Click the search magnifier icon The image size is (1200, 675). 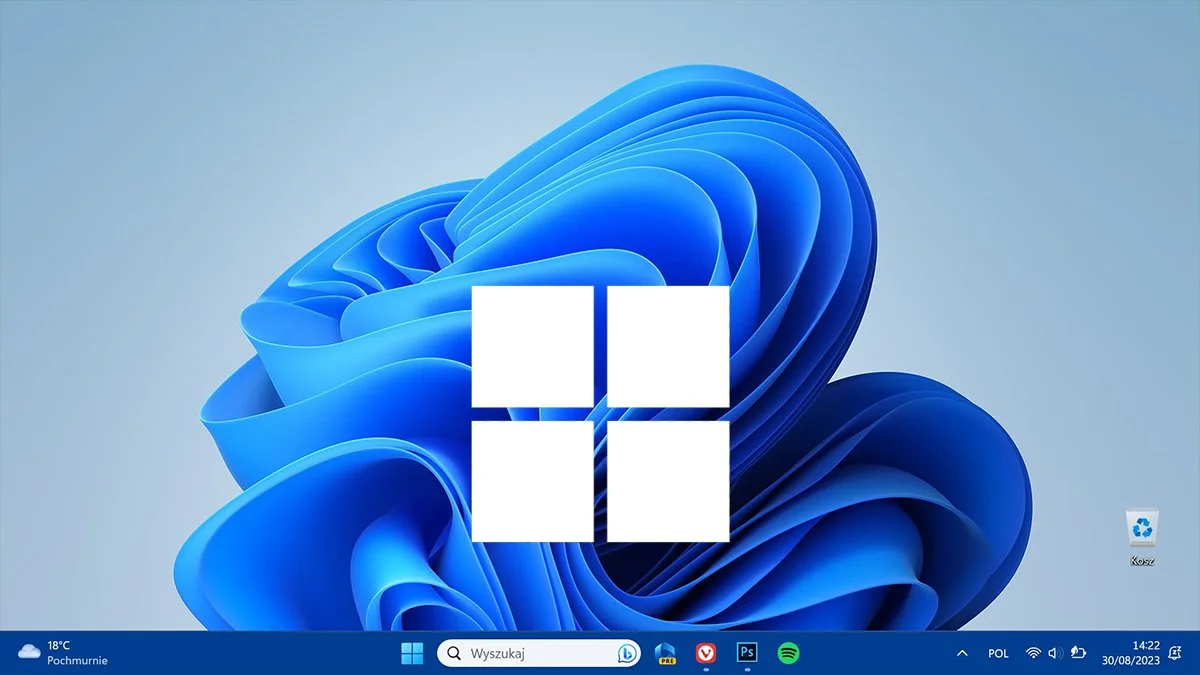tap(456, 653)
